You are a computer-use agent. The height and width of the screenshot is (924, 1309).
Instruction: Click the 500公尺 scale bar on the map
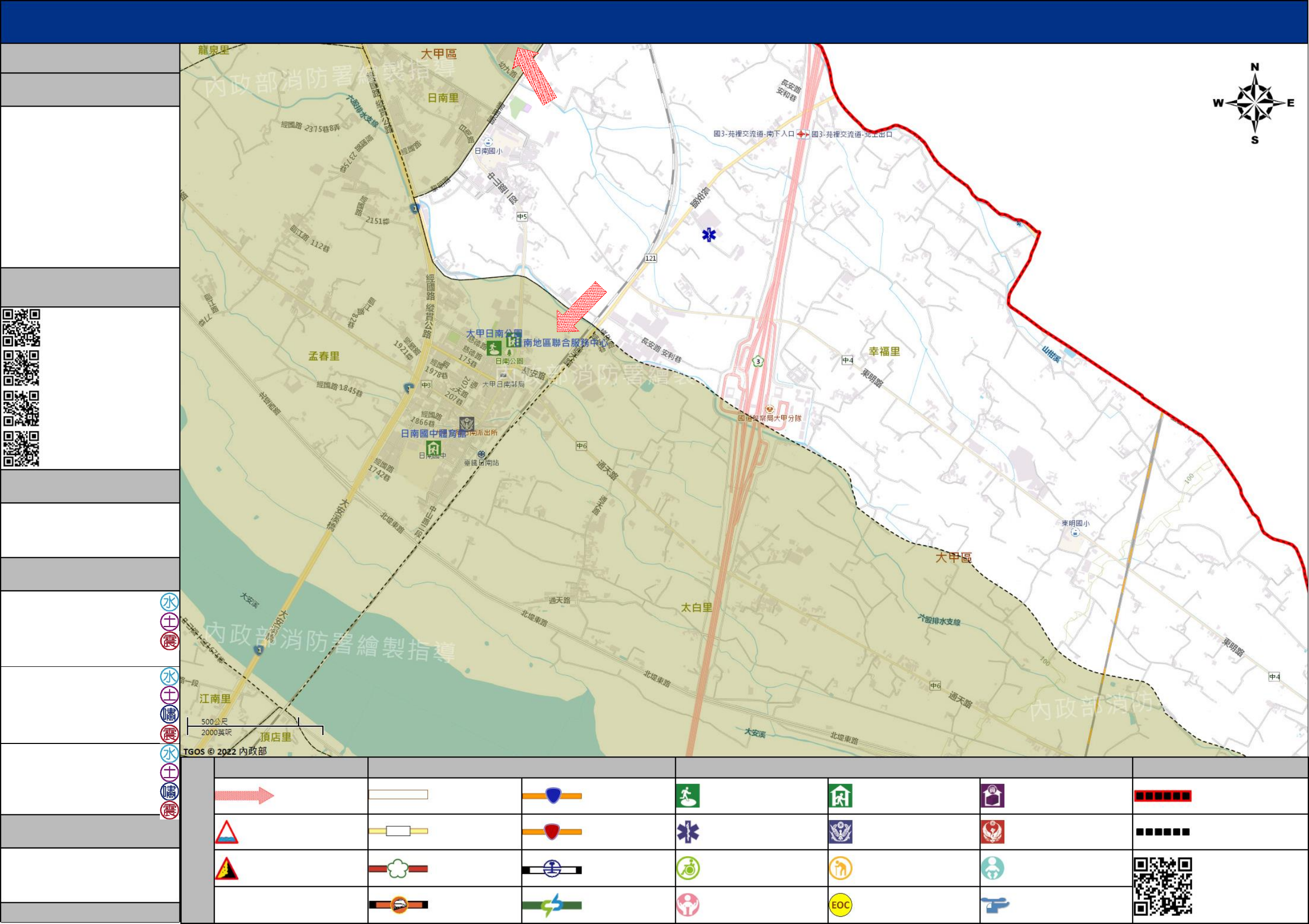coord(255,727)
